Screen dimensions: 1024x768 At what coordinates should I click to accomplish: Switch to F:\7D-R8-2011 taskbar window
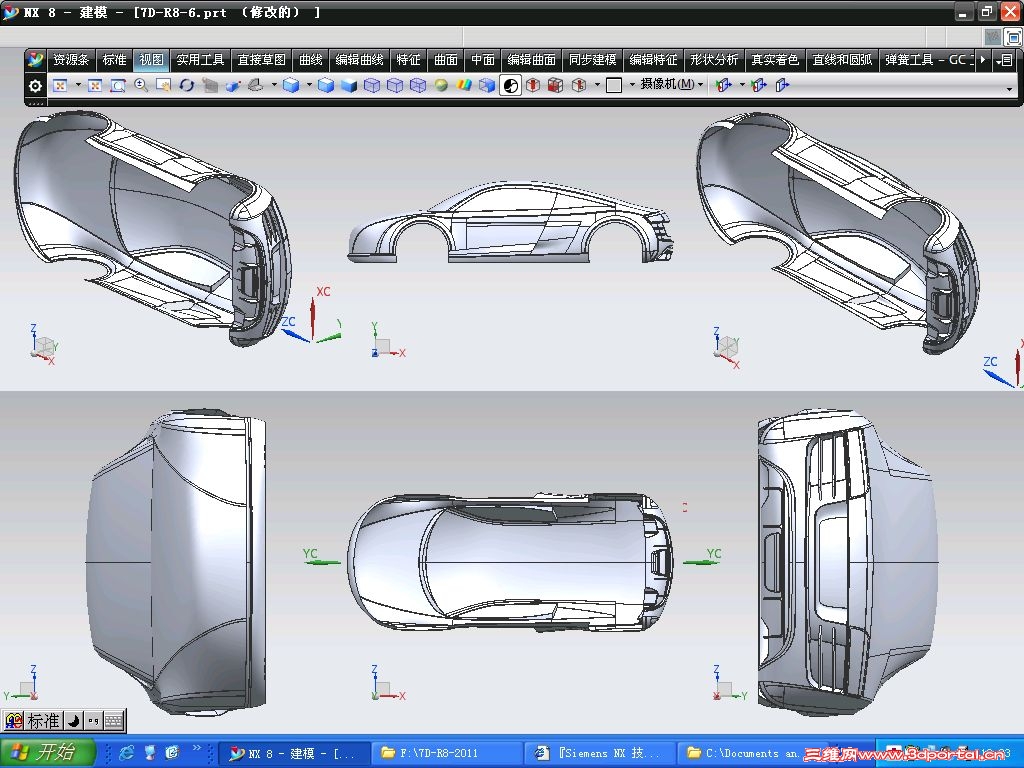pos(447,754)
